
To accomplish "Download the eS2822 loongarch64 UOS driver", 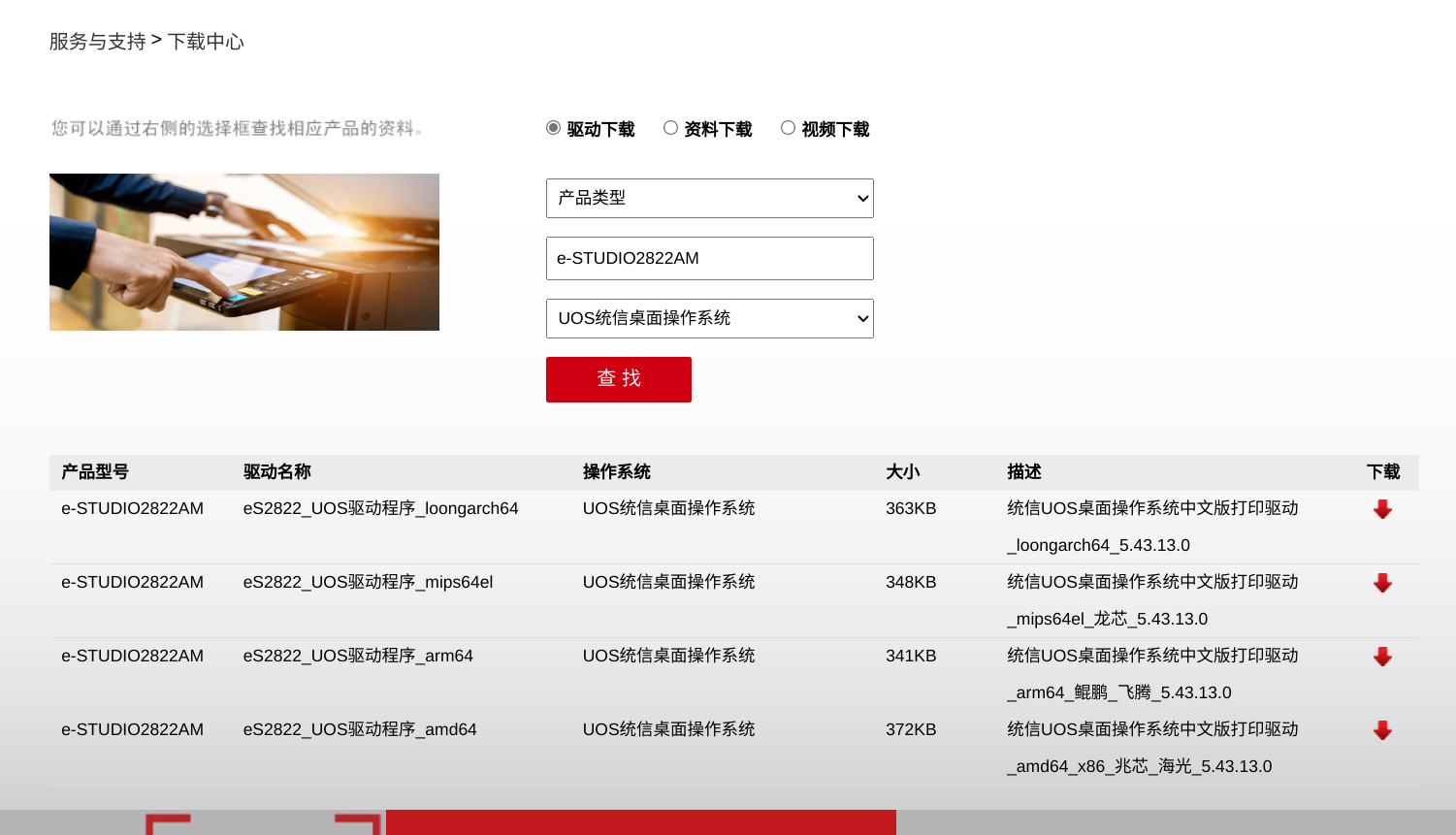I will pyautogui.click(x=1382, y=509).
